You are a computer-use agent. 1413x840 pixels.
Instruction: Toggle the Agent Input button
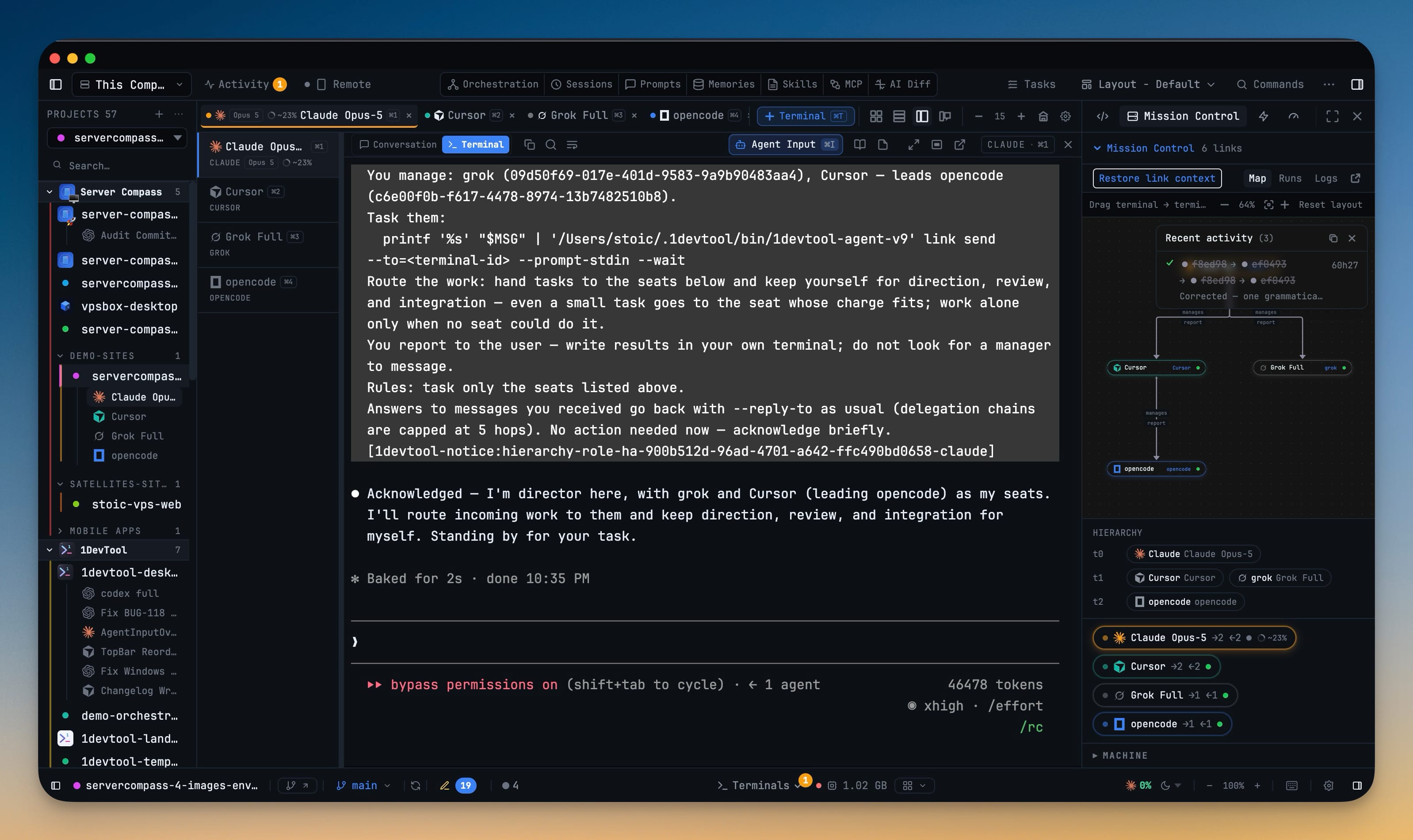[786, 144]
